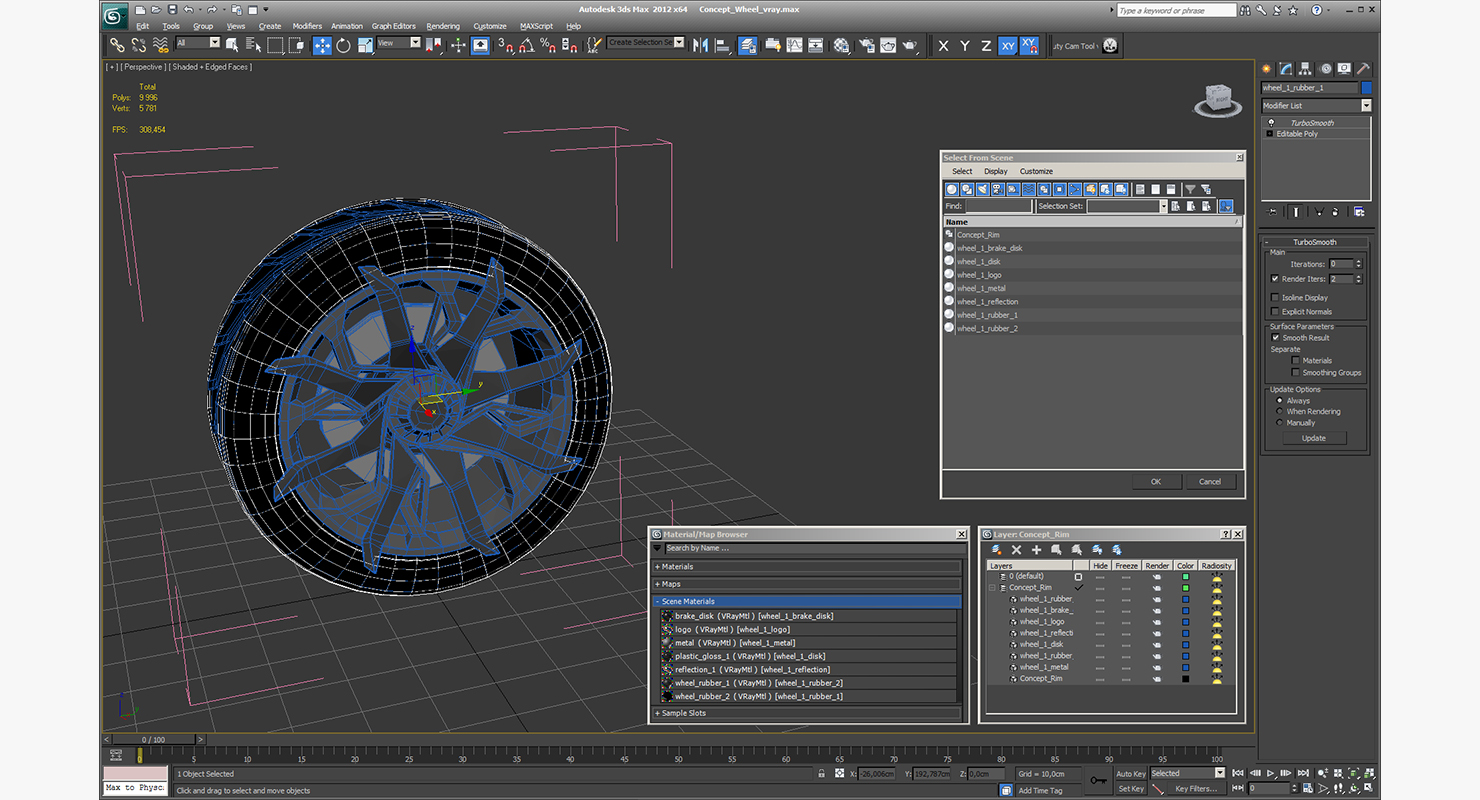Check Separate by Smoothing Groups option

1296,372
